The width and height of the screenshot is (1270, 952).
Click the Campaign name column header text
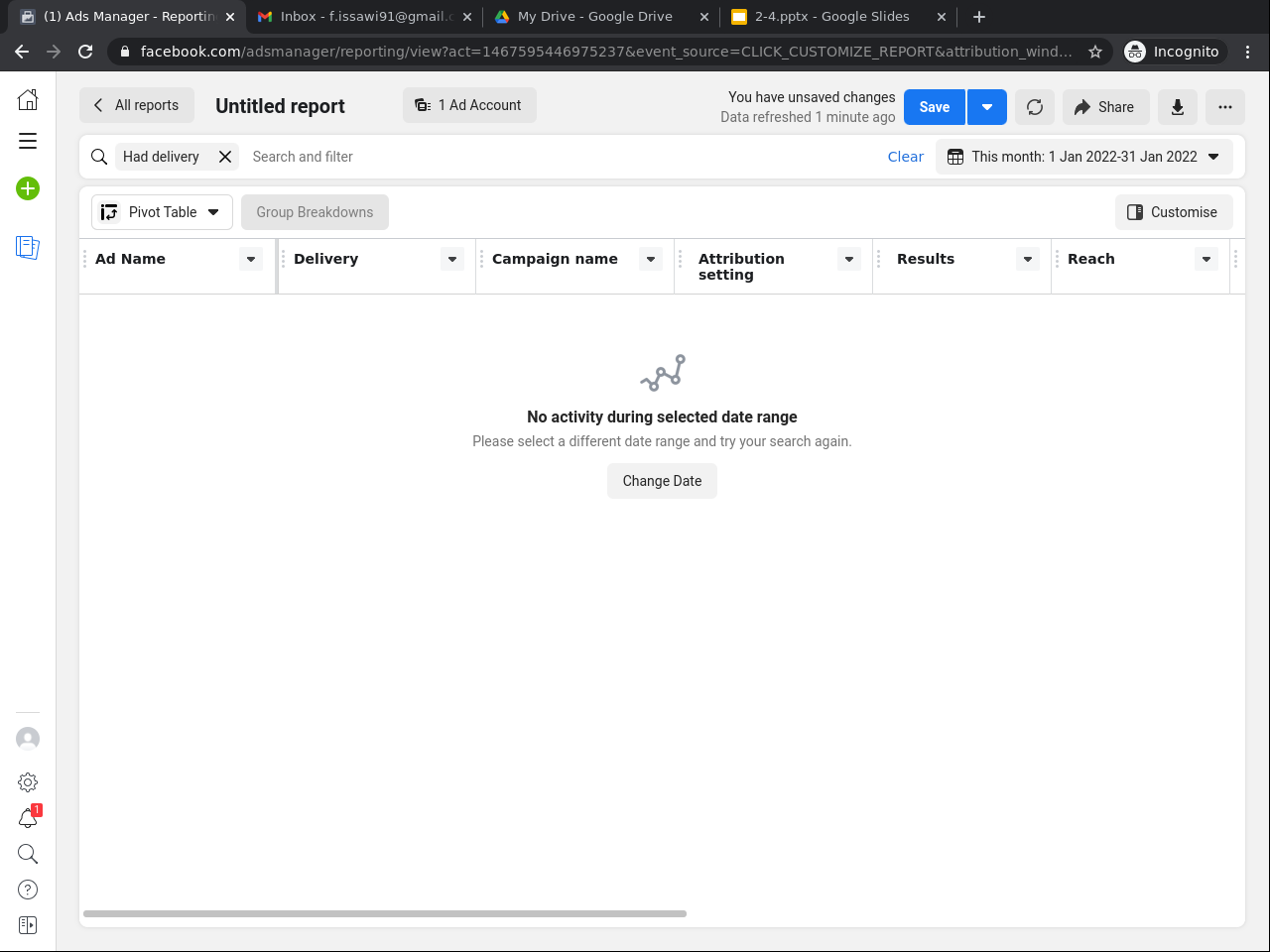(x=555, y=259)
